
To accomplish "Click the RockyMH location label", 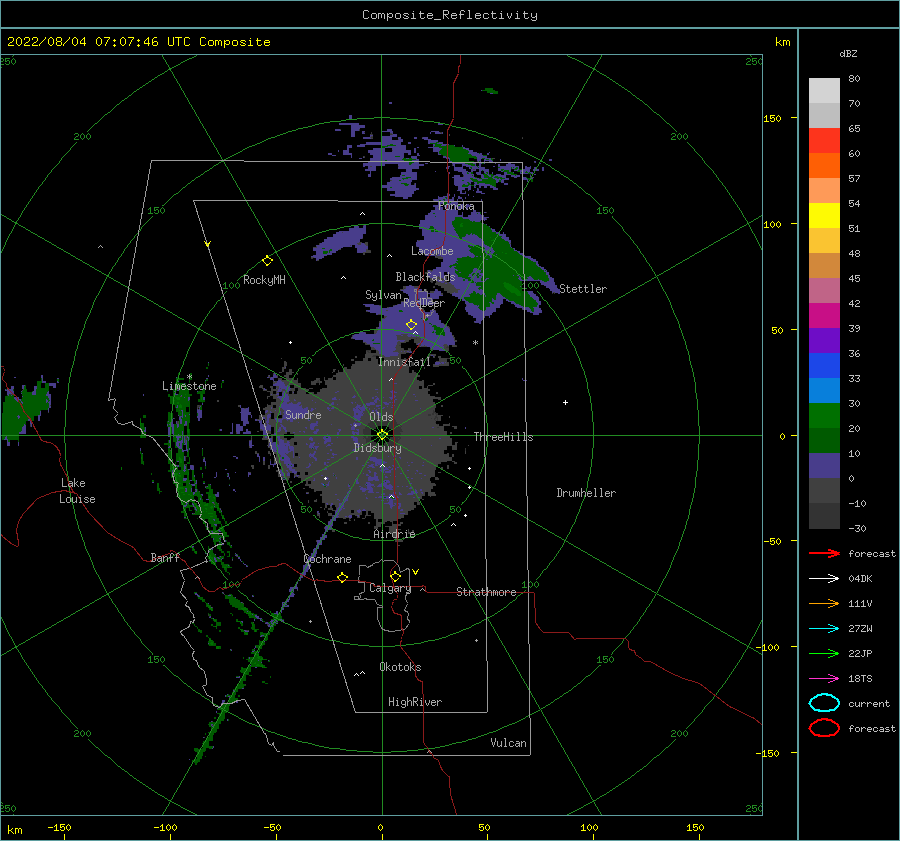I will (x=264, y=280).
